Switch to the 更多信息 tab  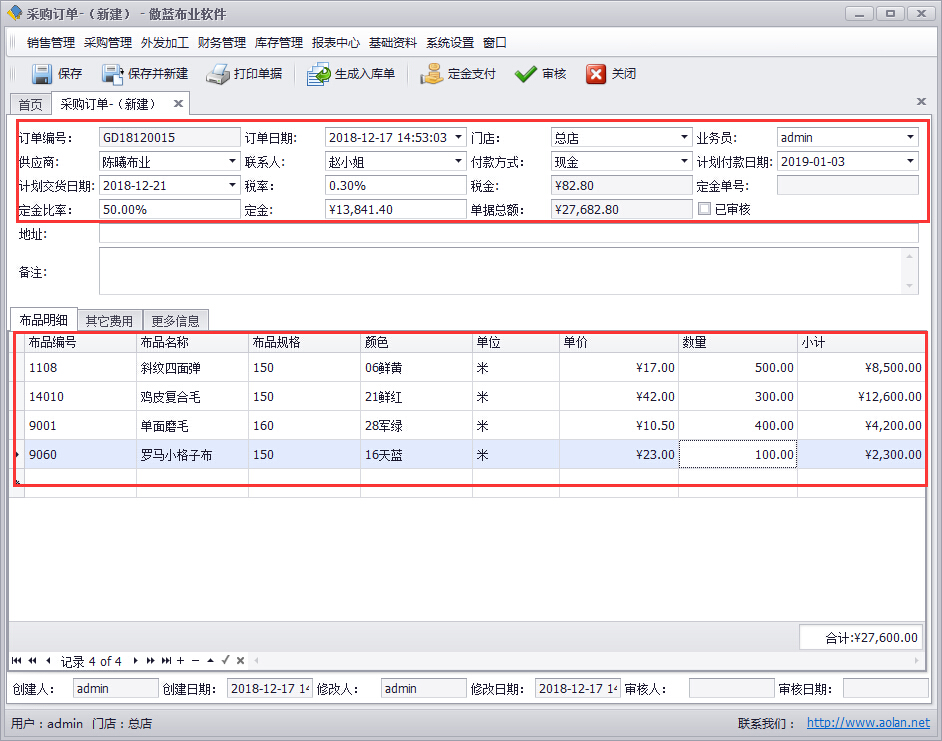click(175, 321)
